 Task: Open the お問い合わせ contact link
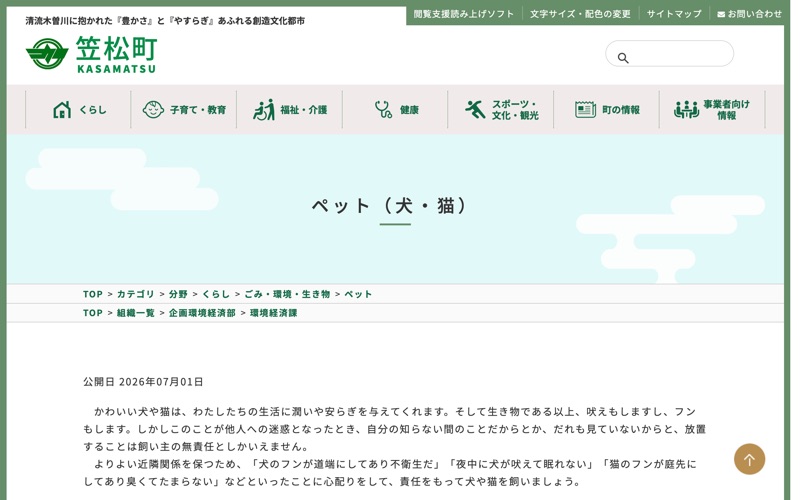click(x=749, y=14)
